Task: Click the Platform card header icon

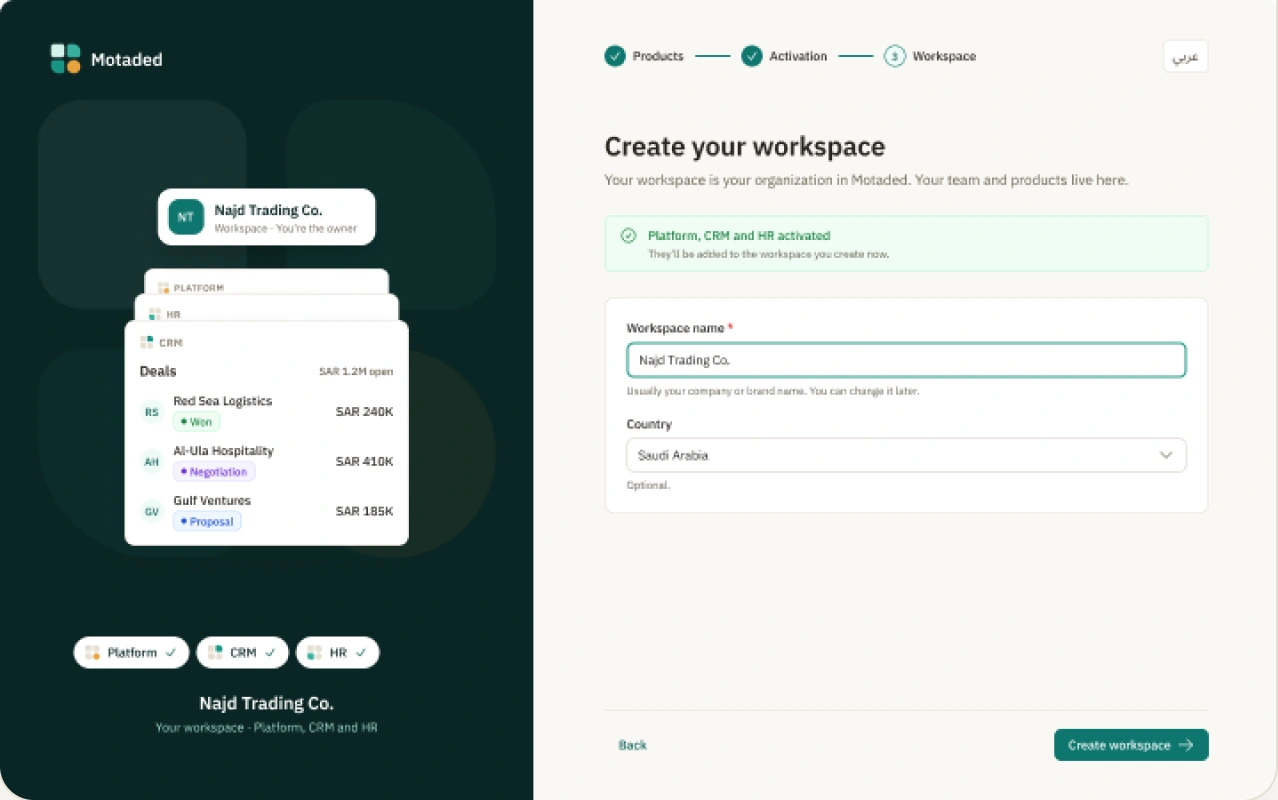Action: point(164,288)
